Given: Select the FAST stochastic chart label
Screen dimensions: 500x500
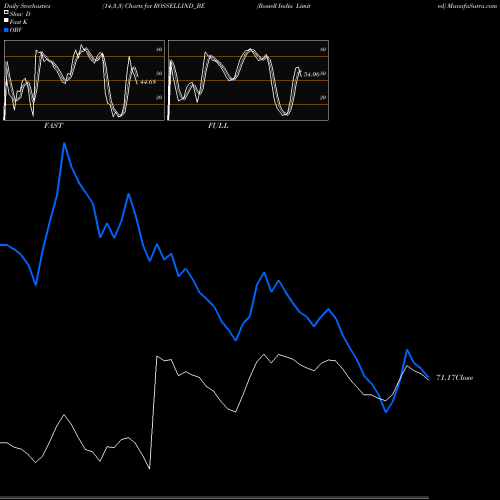Looking at the screenshot, I should point(53,126).
